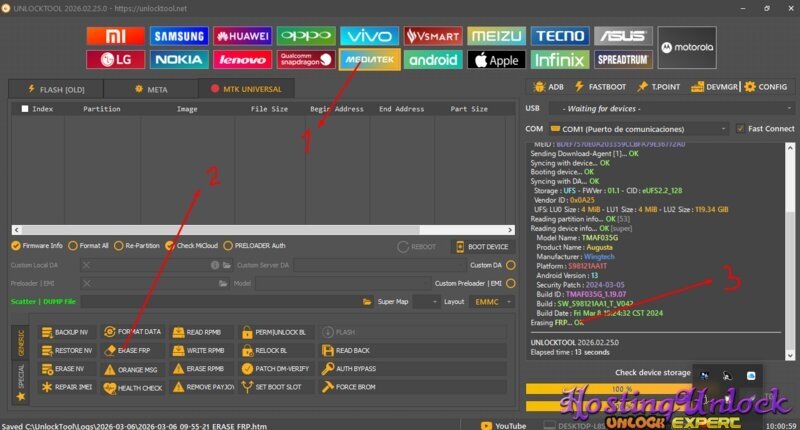Open the Huawei brand section
Image resolution: width=800 pixels, height=430 pixels.
click(x=242, y=36)
